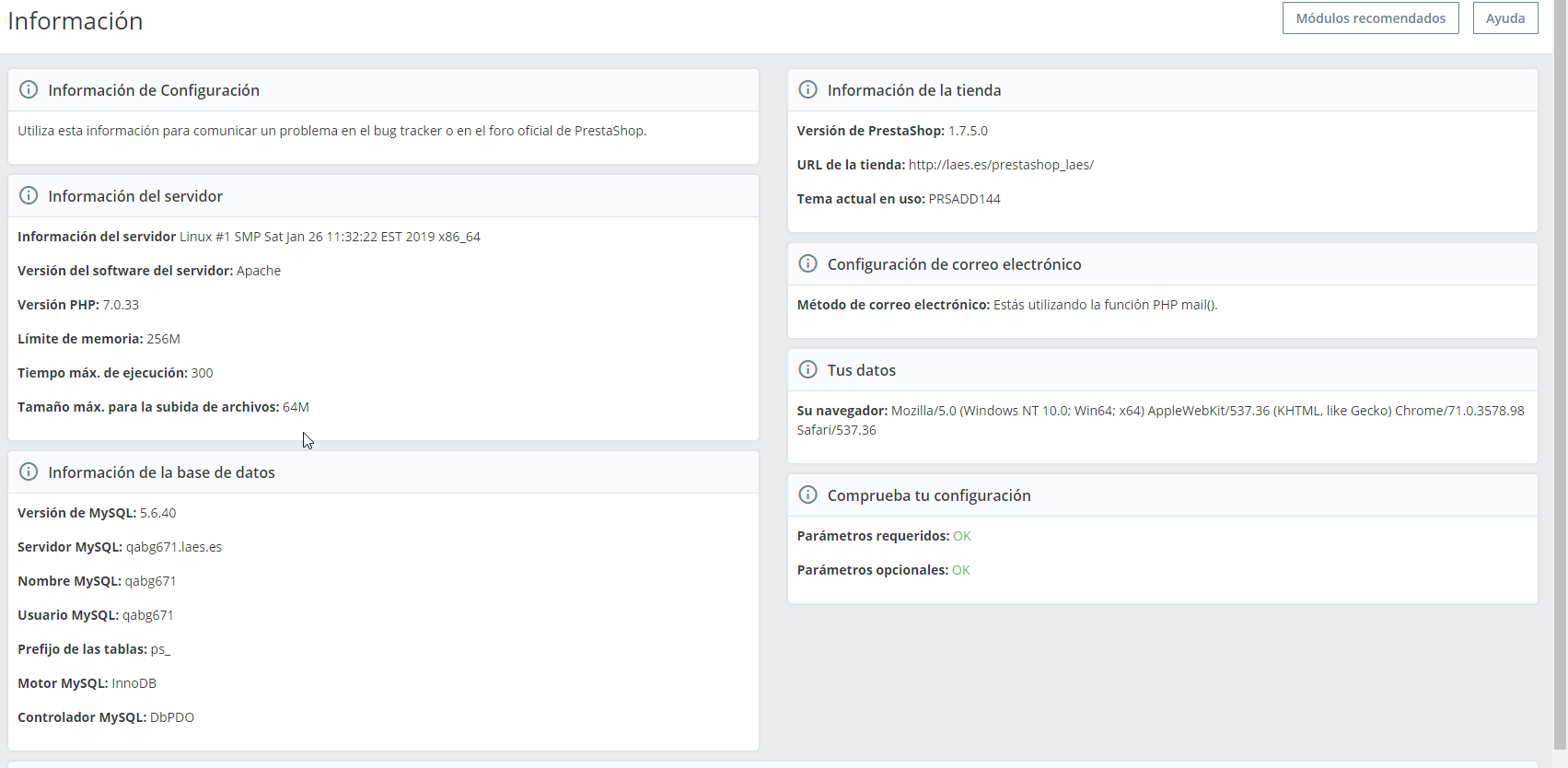Viewport: 1568px width, 768px height.
Task: Click the Usuario MySQL value qabg671
Action: pos(148,615)
